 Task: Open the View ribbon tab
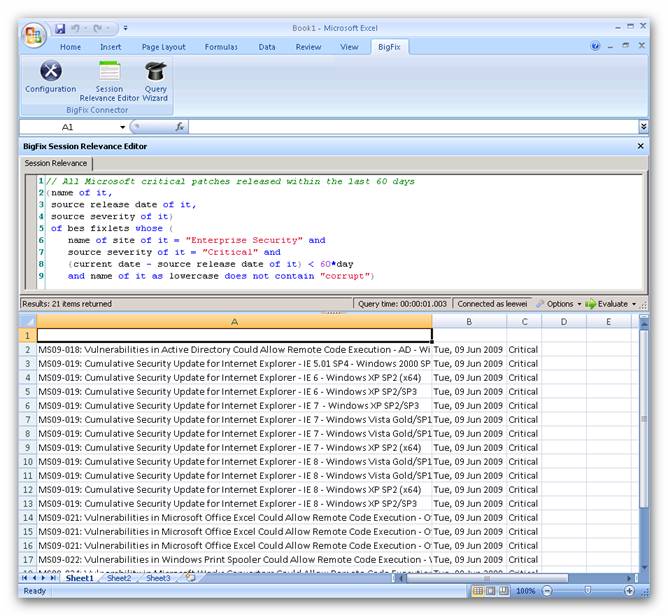pyautogui.click(x=349, y=47)
